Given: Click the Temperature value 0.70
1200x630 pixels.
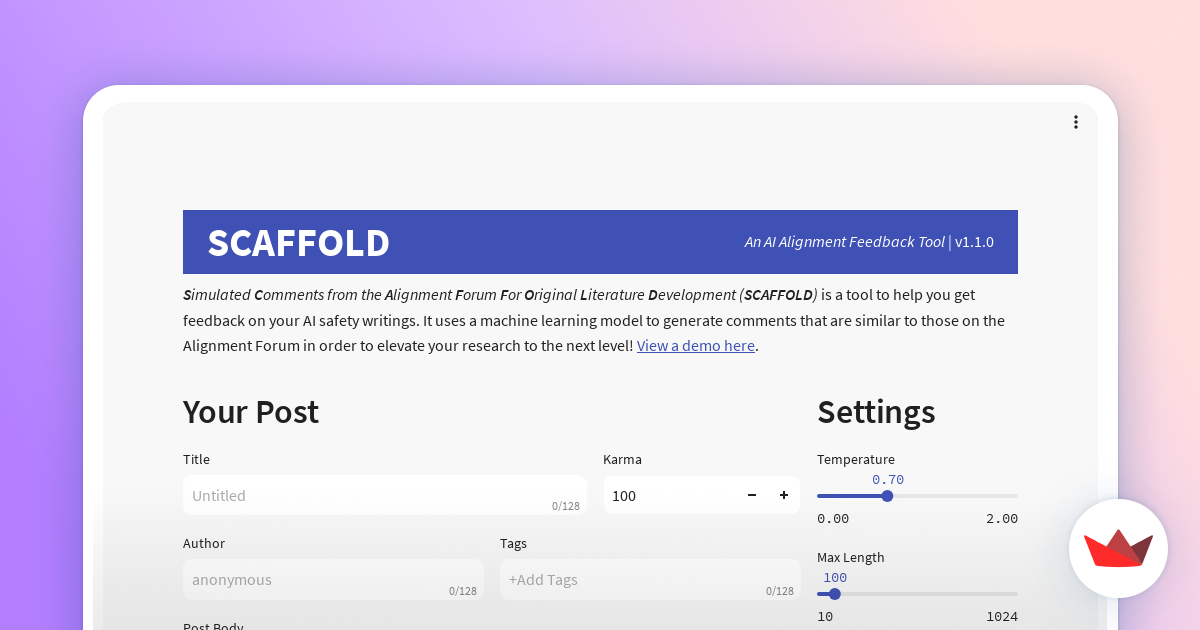Looking at the screenshot, I should click(x=888, y=480).
